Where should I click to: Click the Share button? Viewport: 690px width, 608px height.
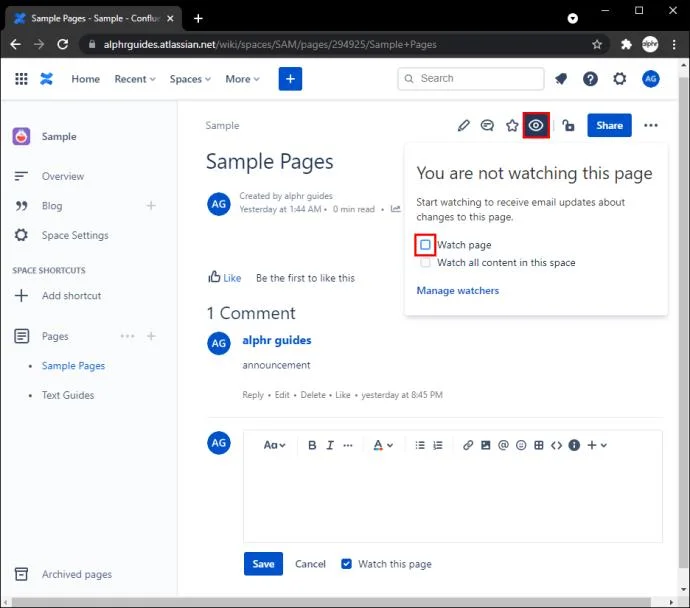click(609, 125)
